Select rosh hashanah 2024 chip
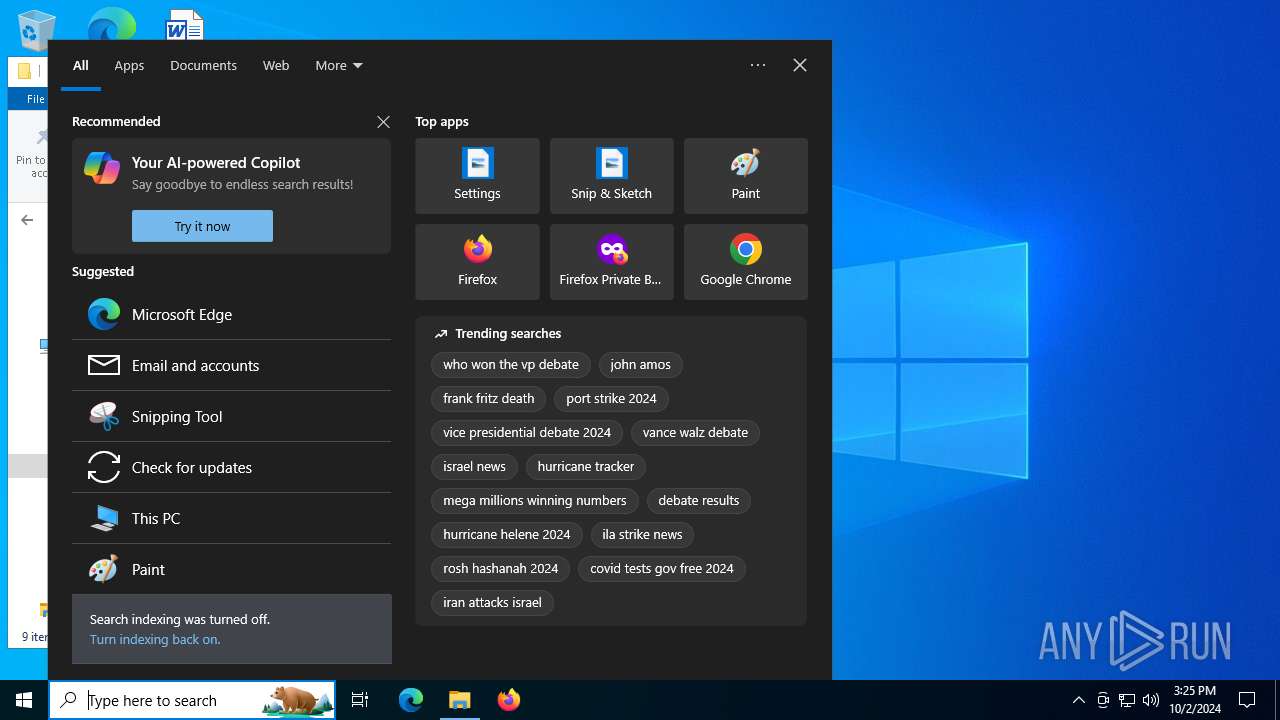Image resolution: width=1280 pixels, height=720 pixels. coord(500,569)
